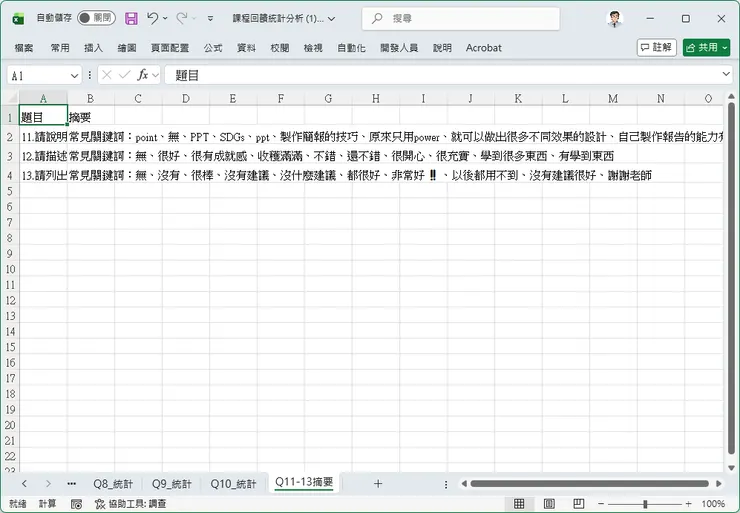Screen dimensions: 740x513
Task: Click the previous sheet navigation arrow
Action: click(x=24, y=484)
